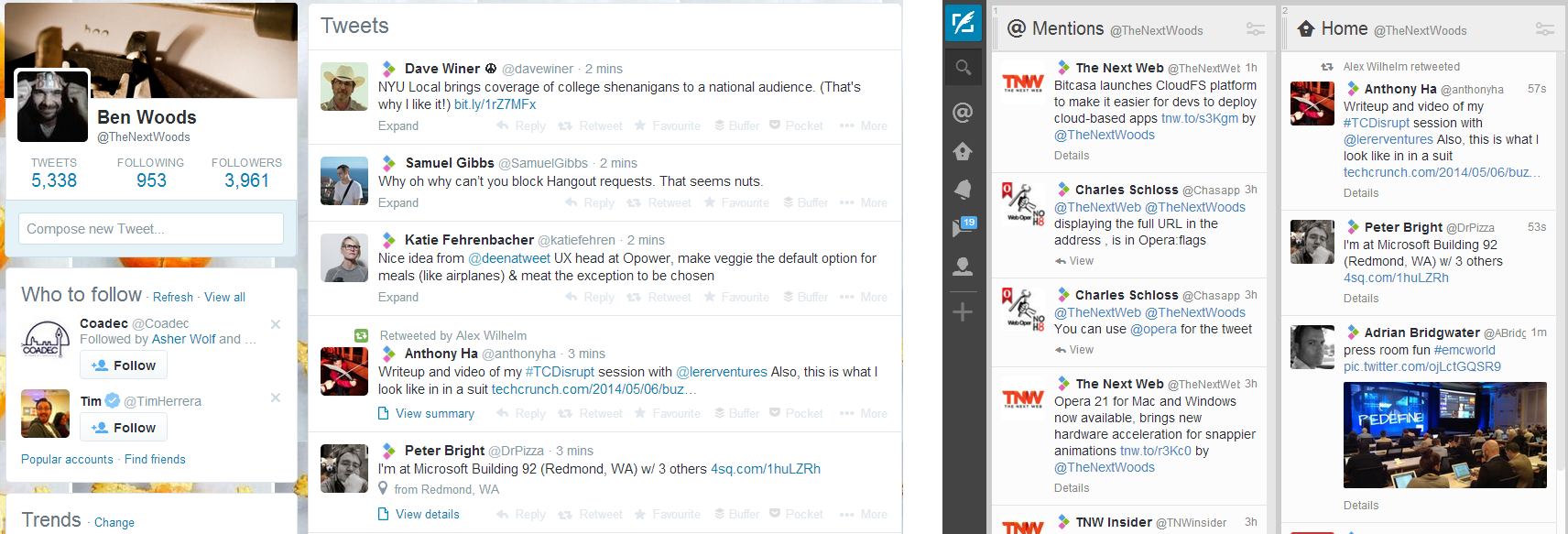Open the Asher Wolf link under Coadec
The height and width of the screenshot is (534, 1568).
(x=183, y=339)
